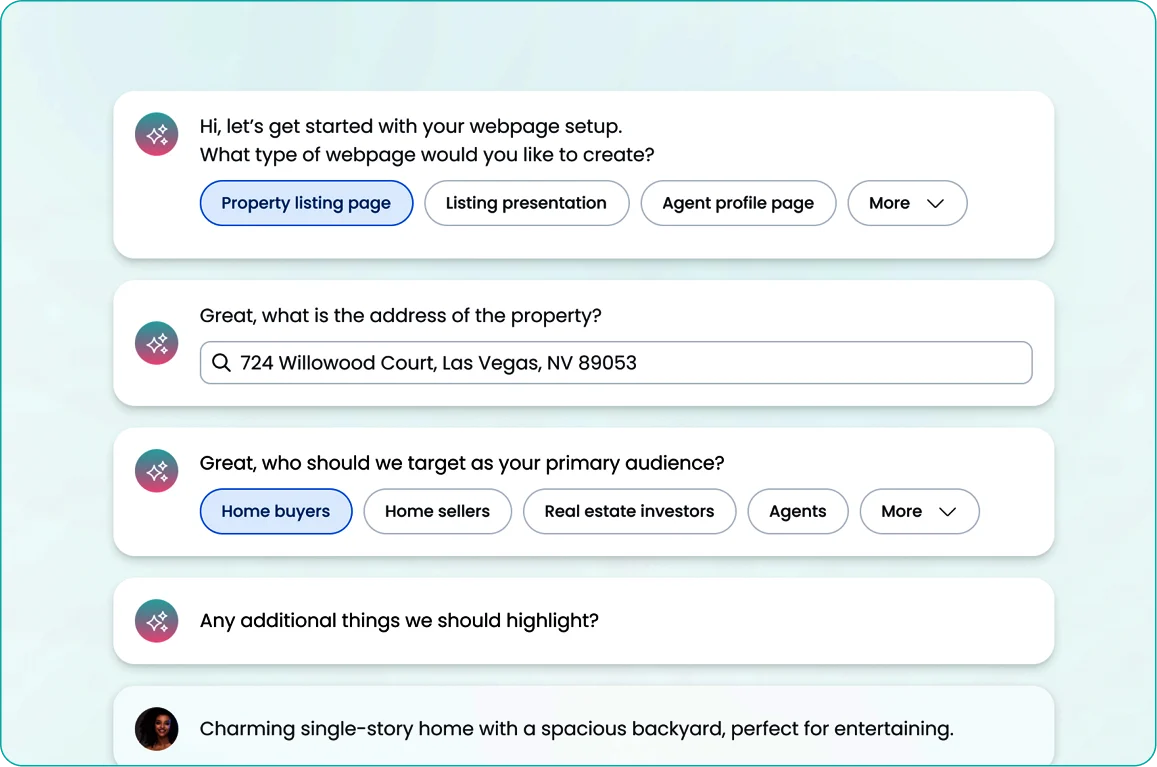Click the user profile photo avatar
Image resolution: width=1157 pixels, height=767 pixels.
pos(157,729)
